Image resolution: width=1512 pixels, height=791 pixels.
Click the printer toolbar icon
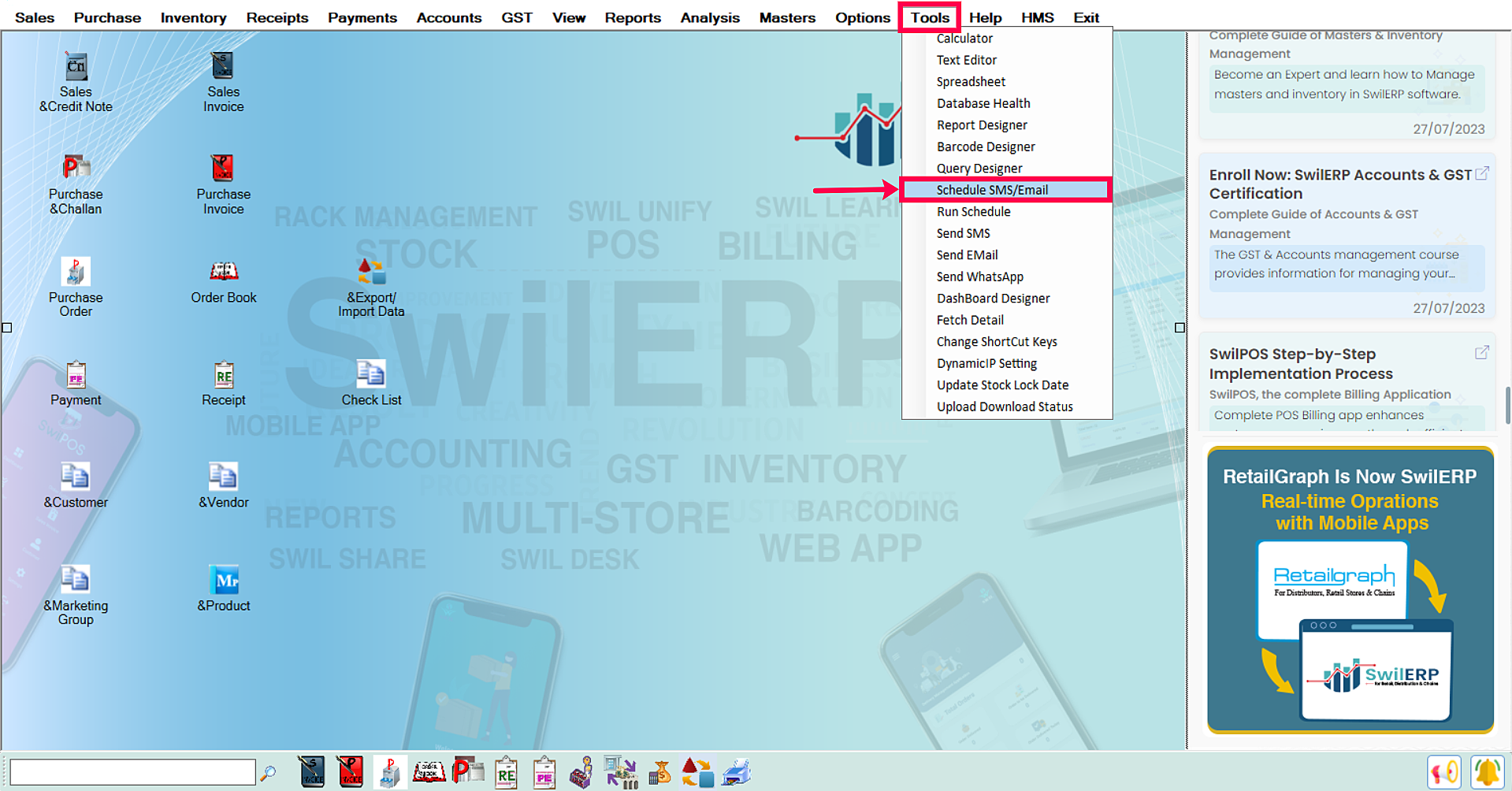click(x=737, y=772)
